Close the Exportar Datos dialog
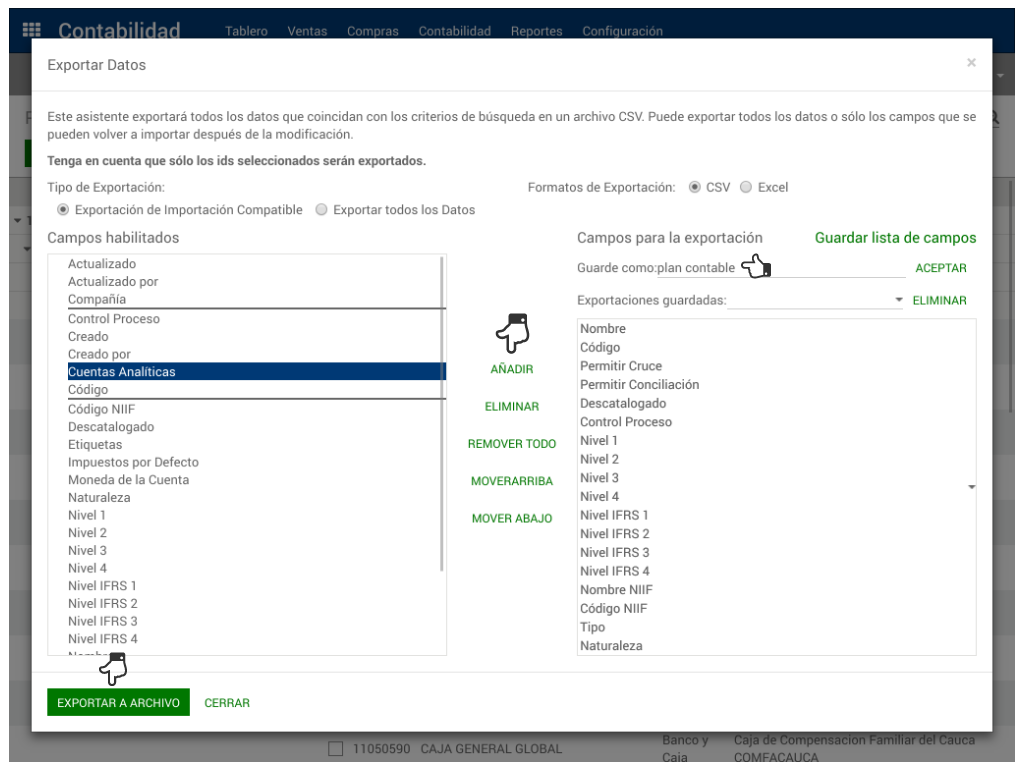The height and width of the screenshot is (767, 1023). [970, 63]
